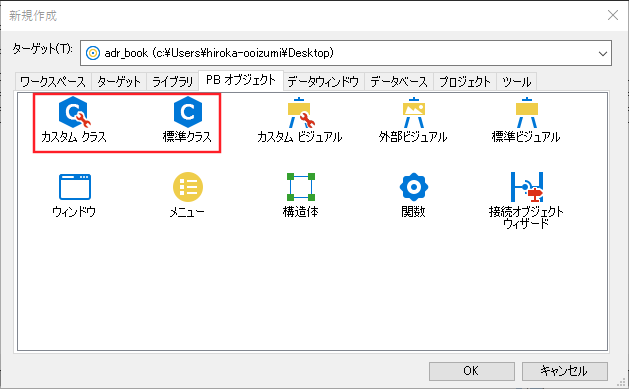Switch to the データベース tab
Viewport: 629px width, 389px height.
399,82
